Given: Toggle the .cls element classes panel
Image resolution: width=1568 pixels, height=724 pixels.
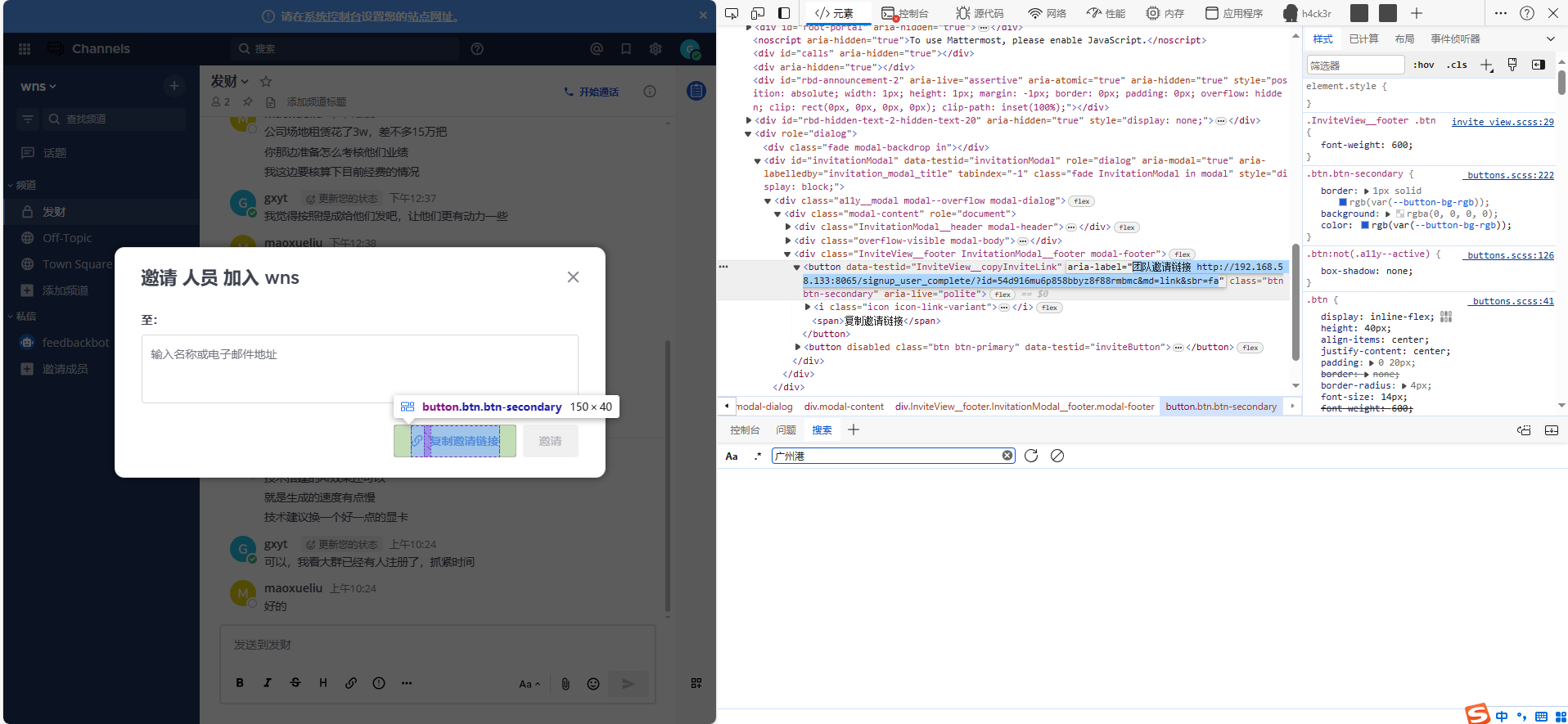Looking at the screenshot, I should [1457, 65].
